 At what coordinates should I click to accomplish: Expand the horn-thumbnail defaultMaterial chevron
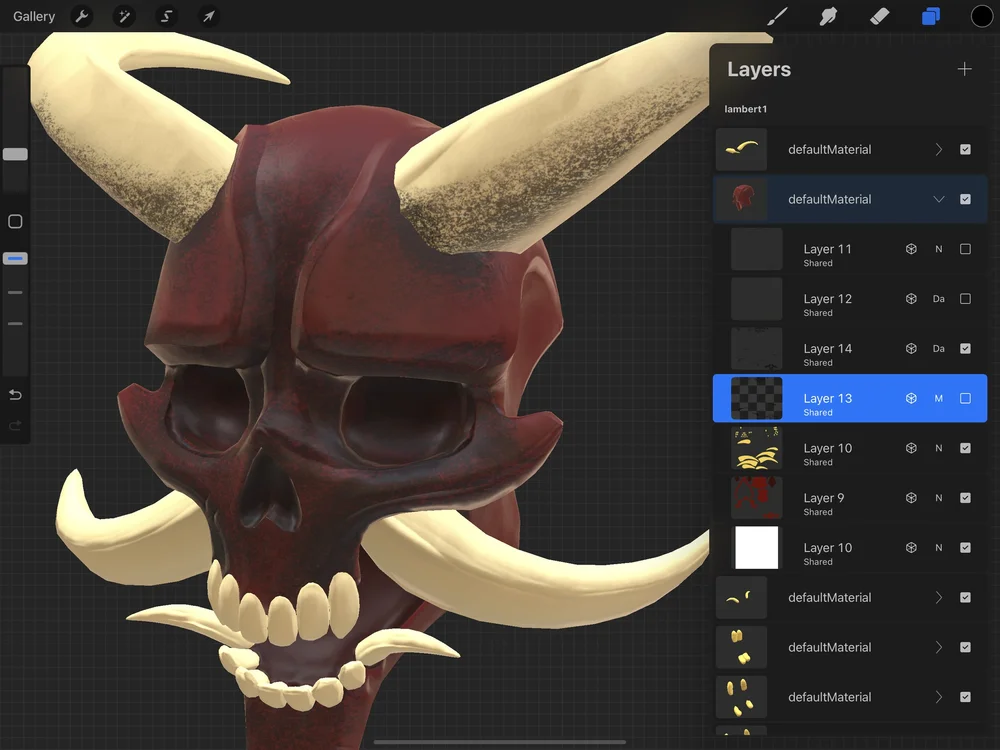pyautogui.click(x=938, y=149)
